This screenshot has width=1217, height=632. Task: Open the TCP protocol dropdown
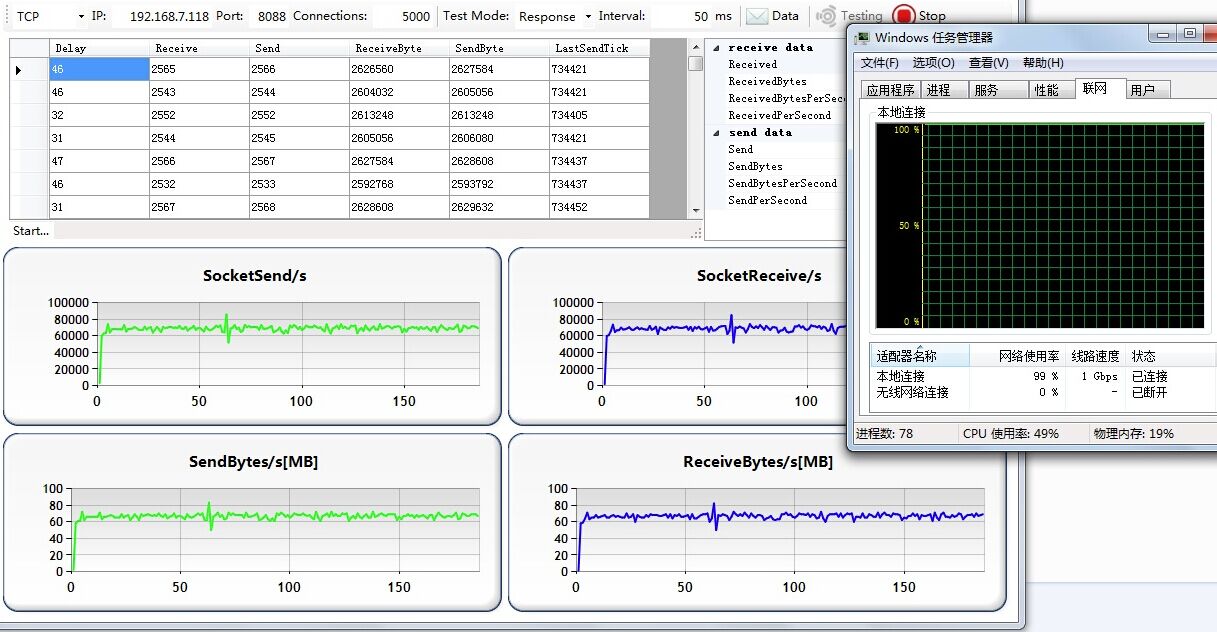click(80, 17)
